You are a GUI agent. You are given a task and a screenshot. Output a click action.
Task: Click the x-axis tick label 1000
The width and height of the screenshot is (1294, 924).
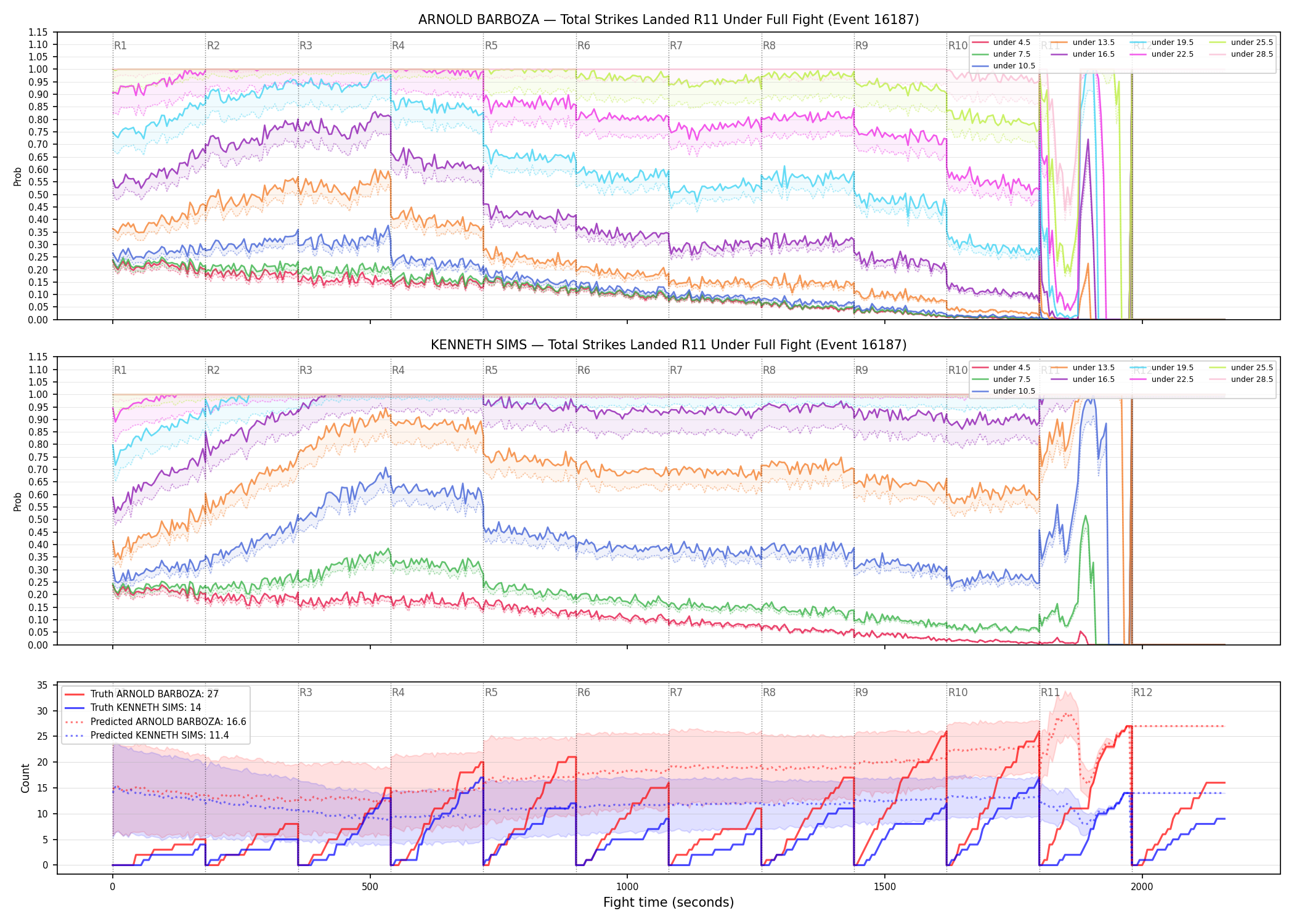click(627, 887)
